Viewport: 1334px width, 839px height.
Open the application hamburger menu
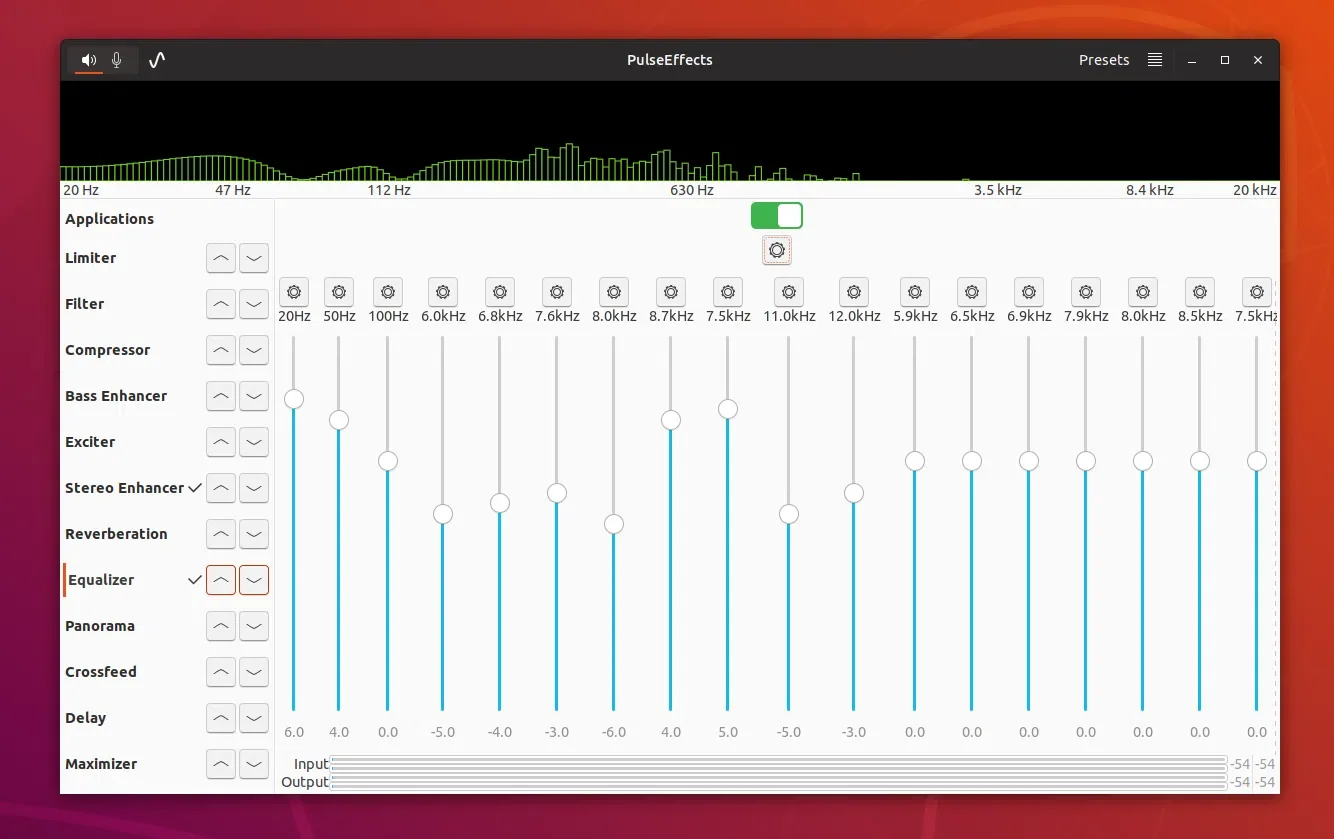[1154, 60]
